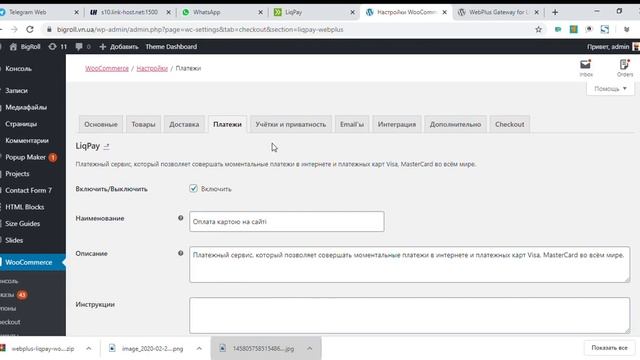This screenshot has width=640, height=360.
Task: Switch to the Доставка settings tab
Action: coord(184,124)
